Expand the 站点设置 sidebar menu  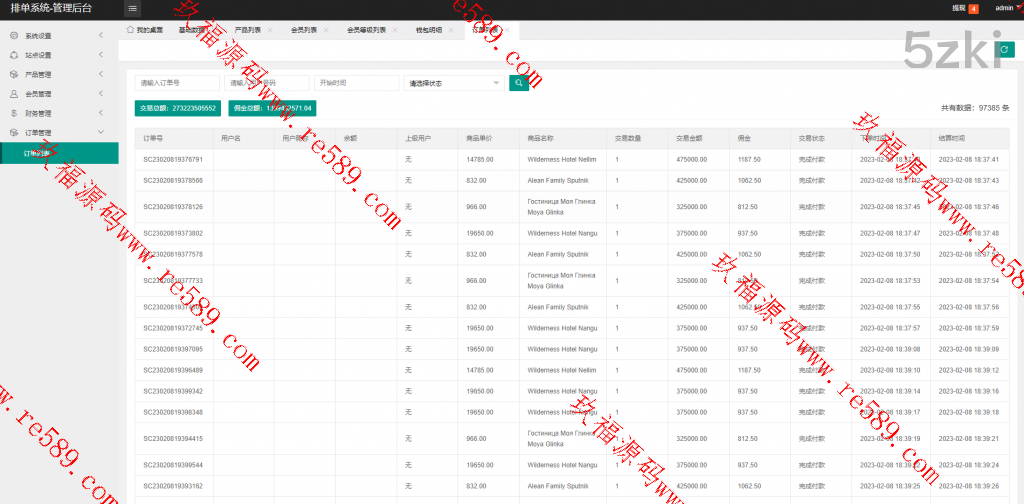58,55
